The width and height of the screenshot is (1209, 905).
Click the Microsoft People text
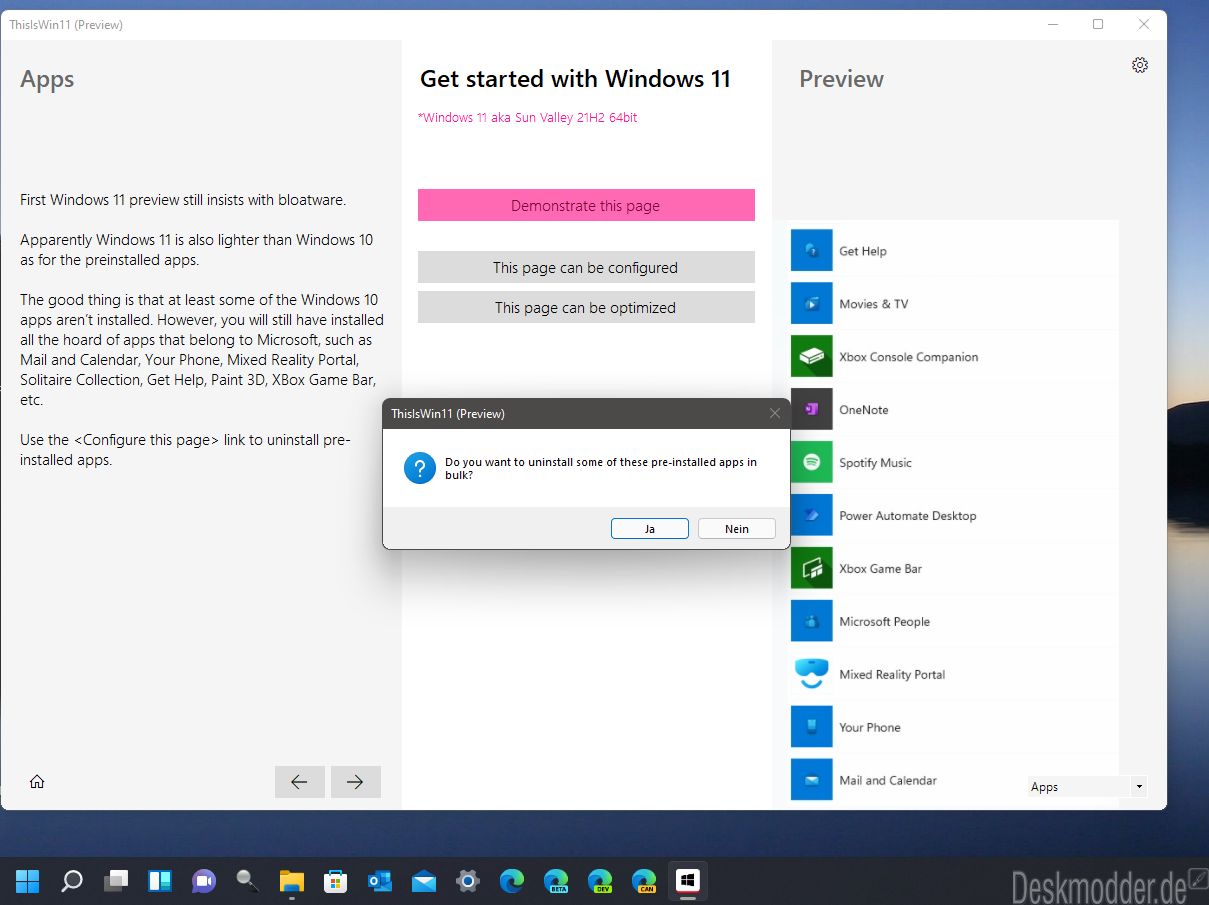tap(884, 622)
